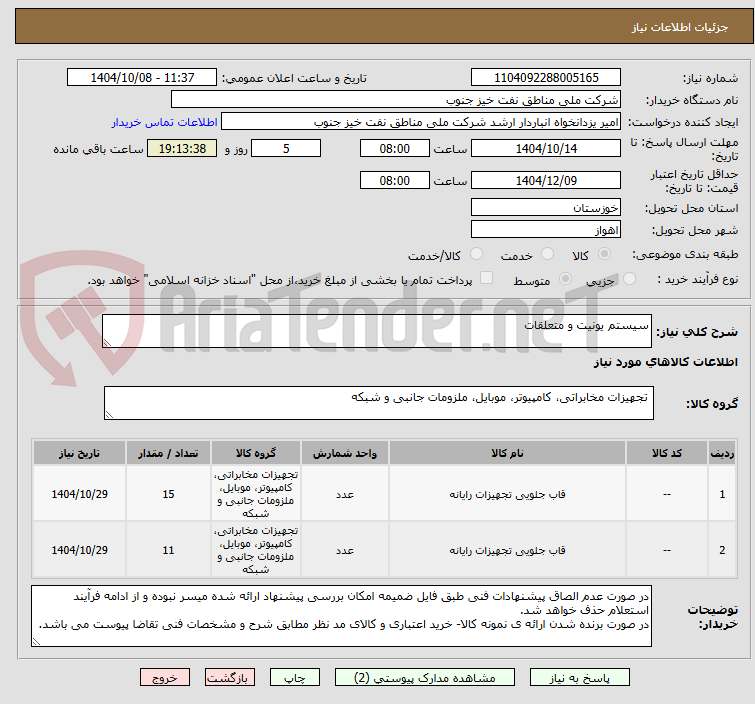Click need date 1404/10/29 in row 1
Image resolution: width=755 pixels, height=704 pixels.
pyautogui.click(x=79, y=494)
